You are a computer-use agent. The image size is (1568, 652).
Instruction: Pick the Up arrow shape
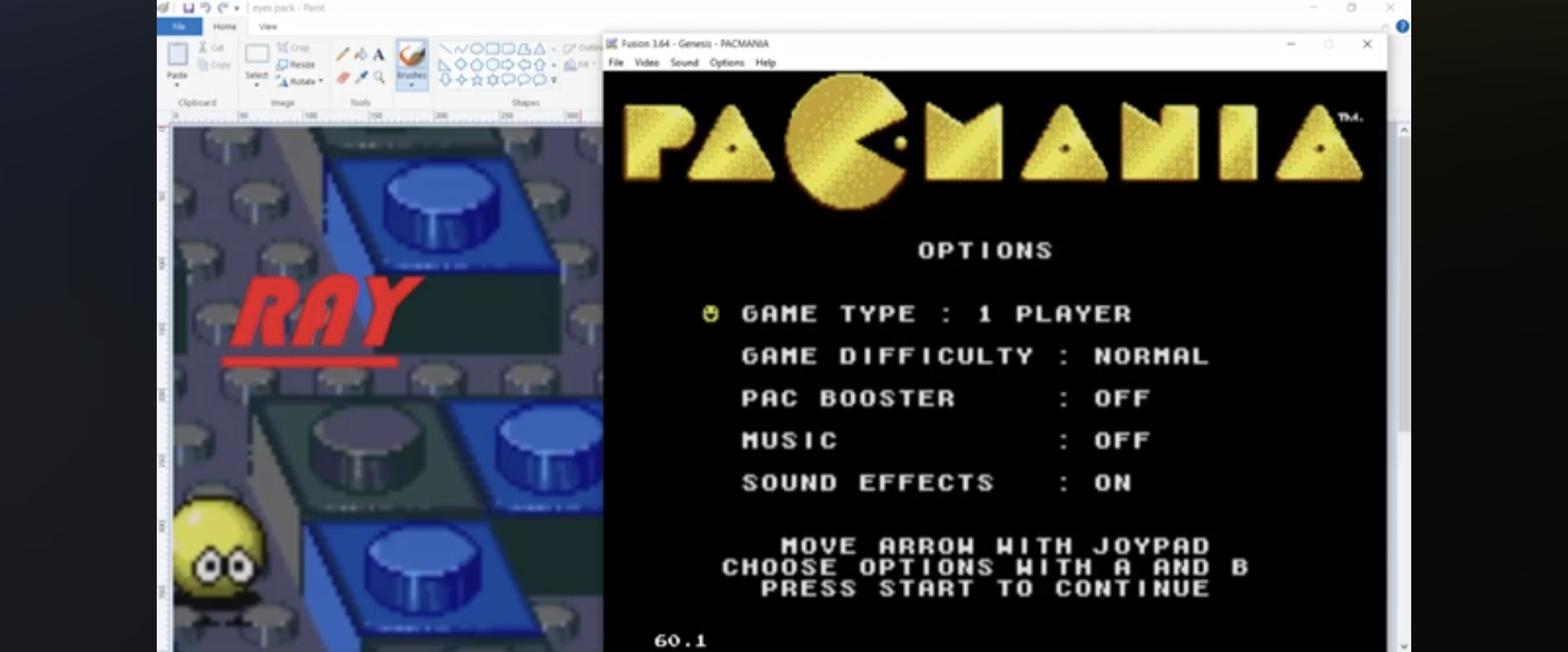click(x=540, y=65)
